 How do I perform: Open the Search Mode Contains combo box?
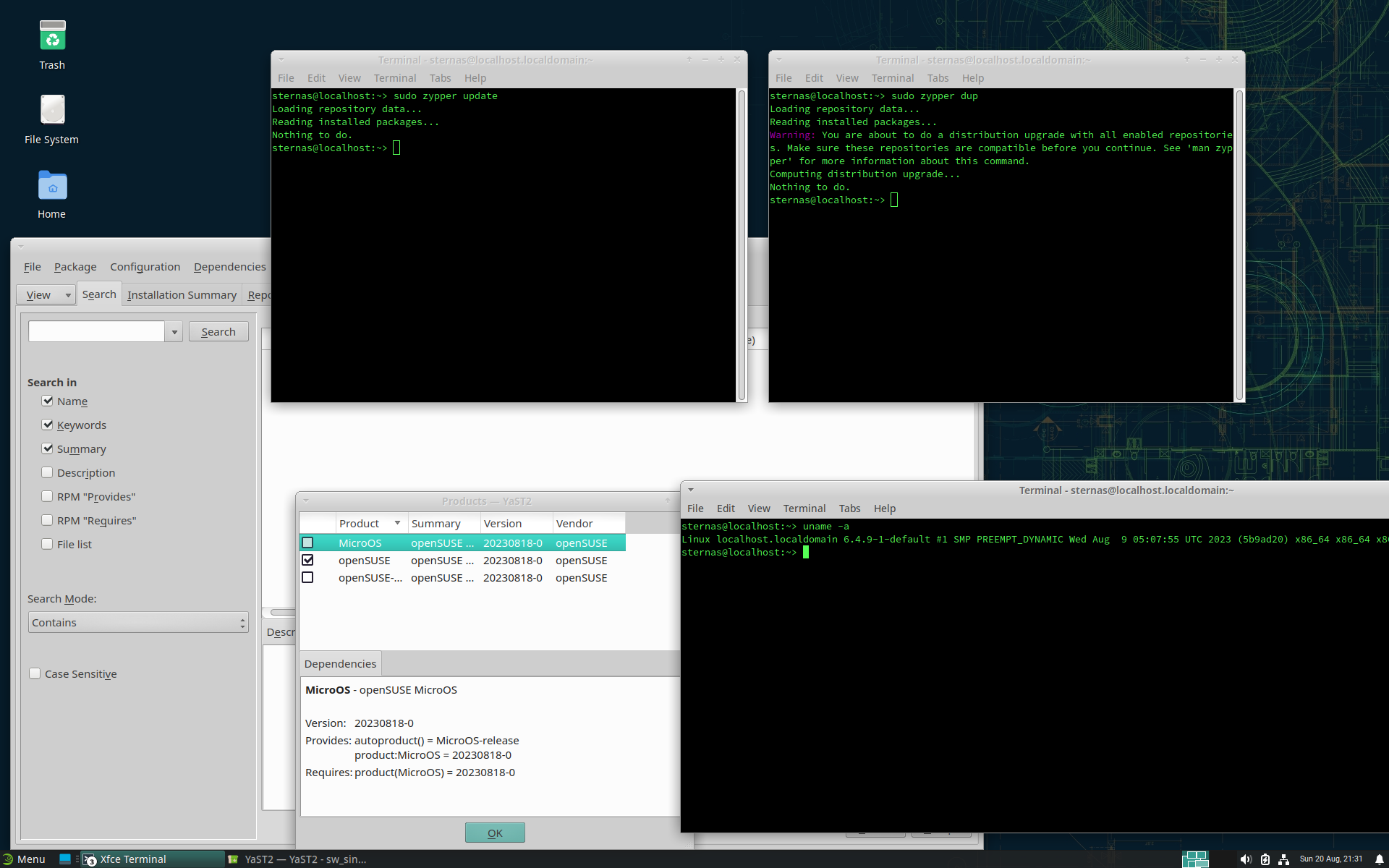[138, 622]
